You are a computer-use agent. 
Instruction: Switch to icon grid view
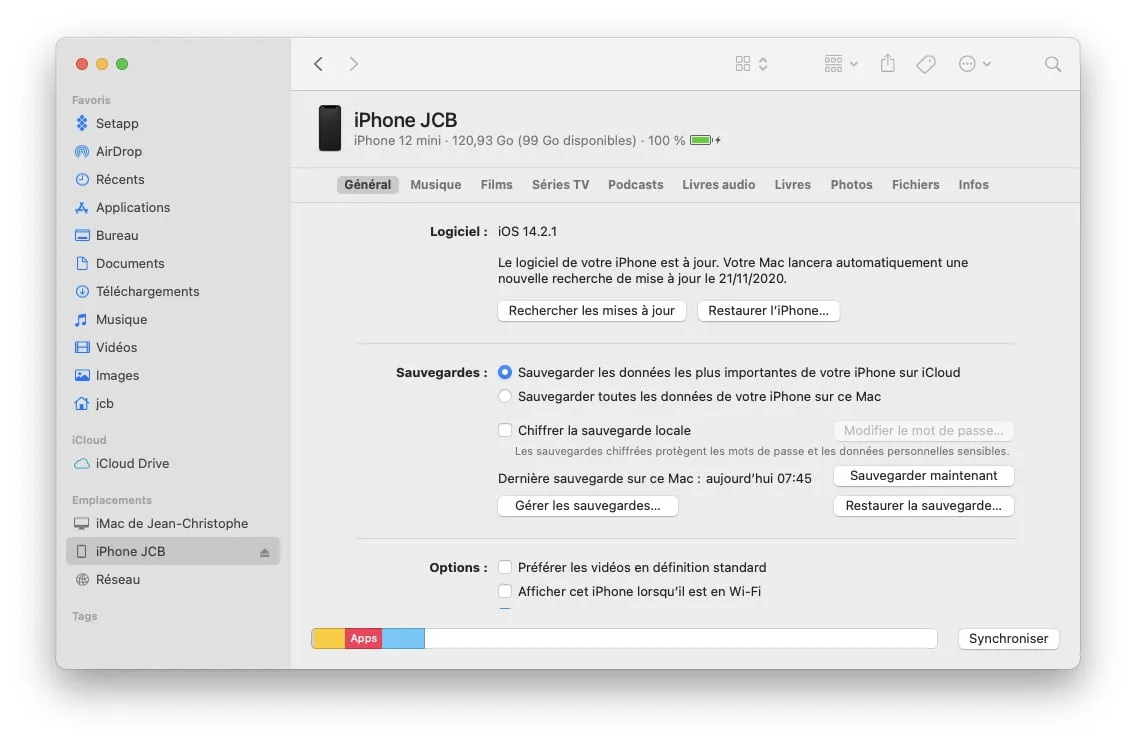click(743, 64)
